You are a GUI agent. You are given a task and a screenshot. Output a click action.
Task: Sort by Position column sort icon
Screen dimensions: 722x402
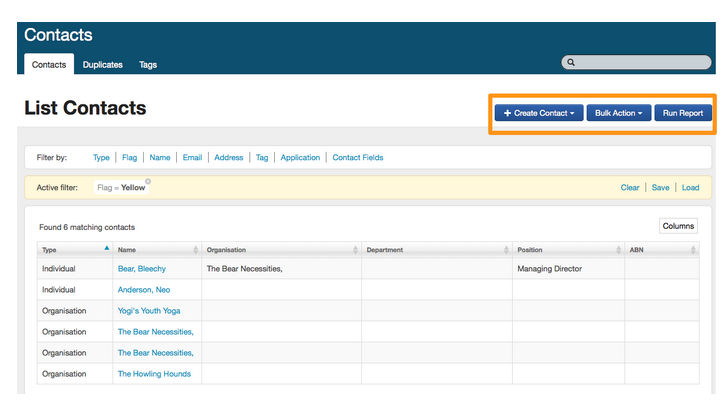[x=618, y=250]
